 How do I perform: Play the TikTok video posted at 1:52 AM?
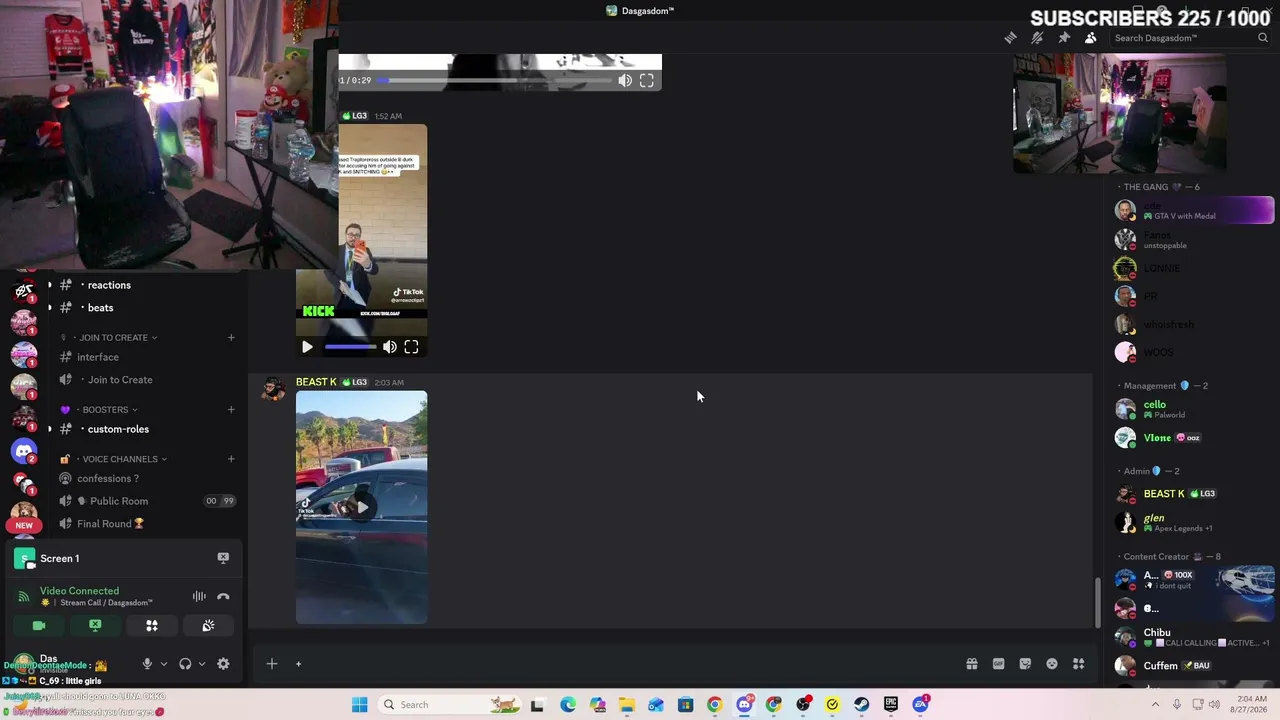307,347
